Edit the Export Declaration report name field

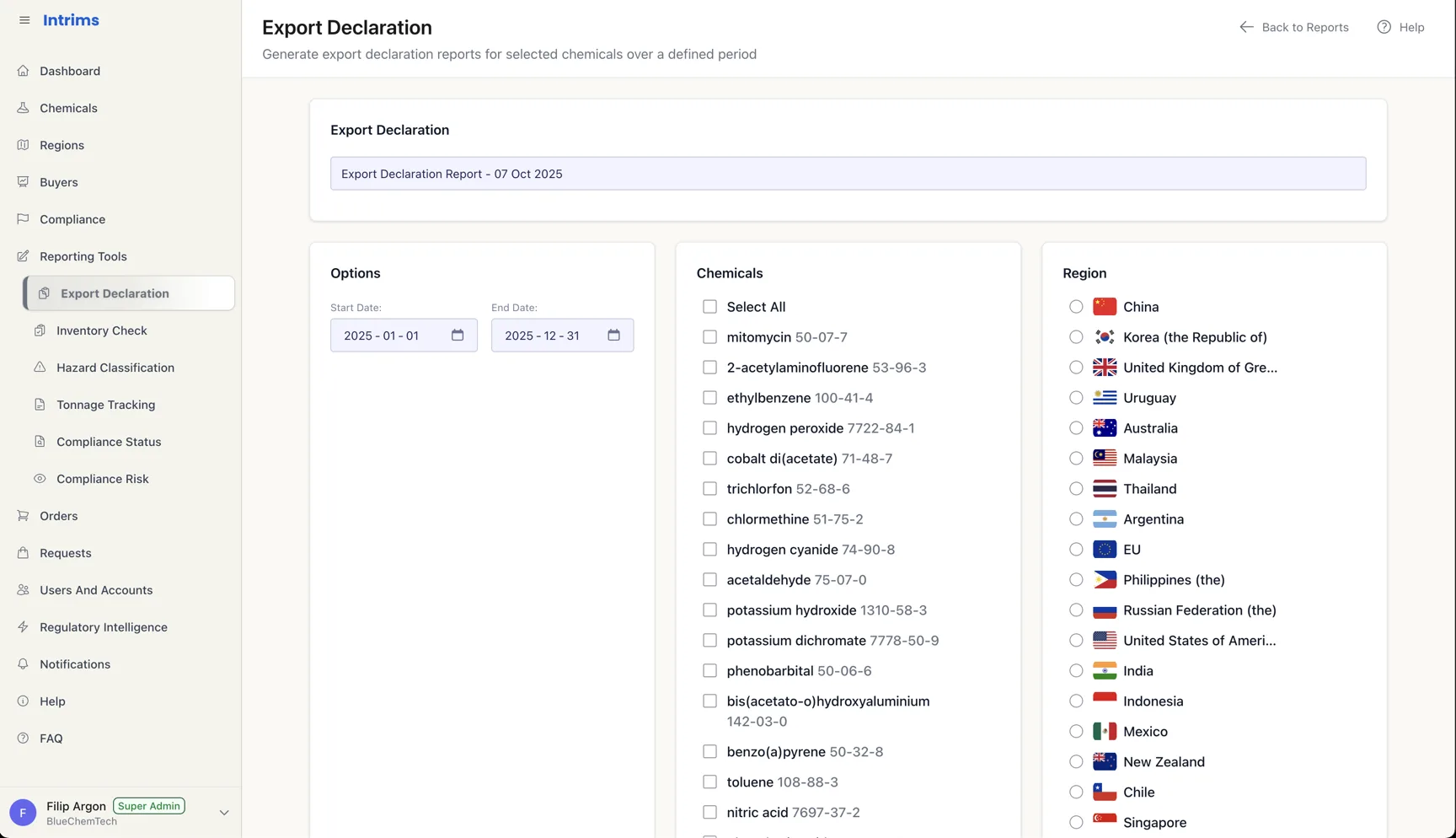(848, 174)
